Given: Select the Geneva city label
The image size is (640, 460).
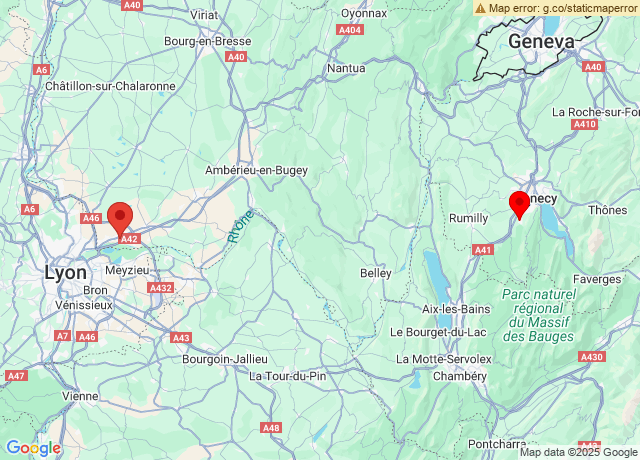Looking at the screenshot, I should (x=541, y=42).
